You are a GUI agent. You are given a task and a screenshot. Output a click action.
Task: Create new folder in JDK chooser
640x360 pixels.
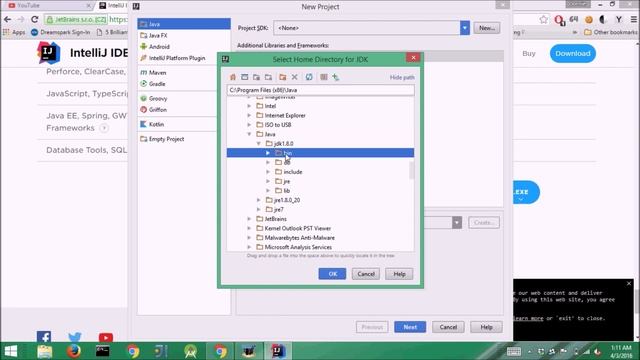[x=282, y=77]
